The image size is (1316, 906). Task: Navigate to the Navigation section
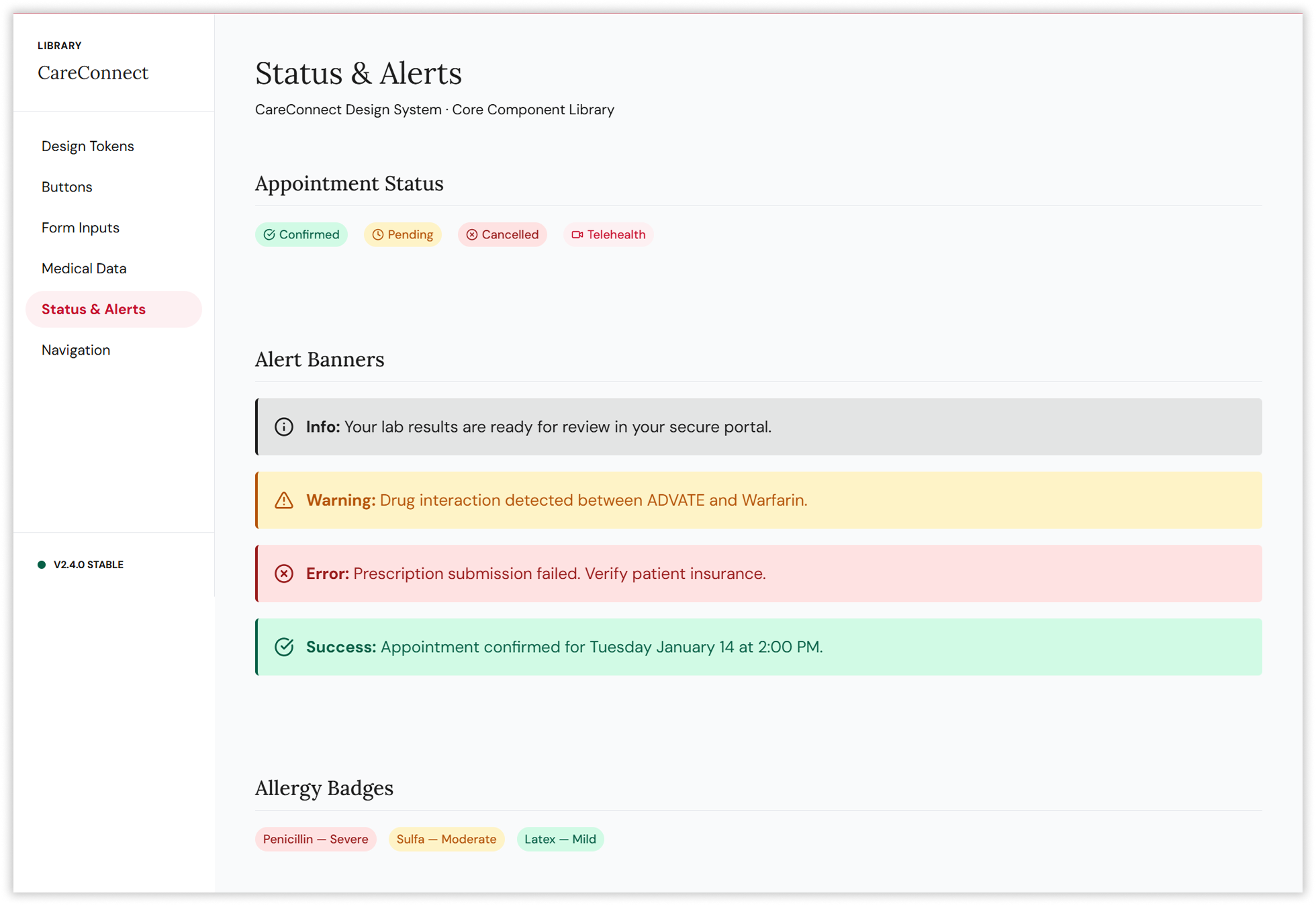coord(76,350)
